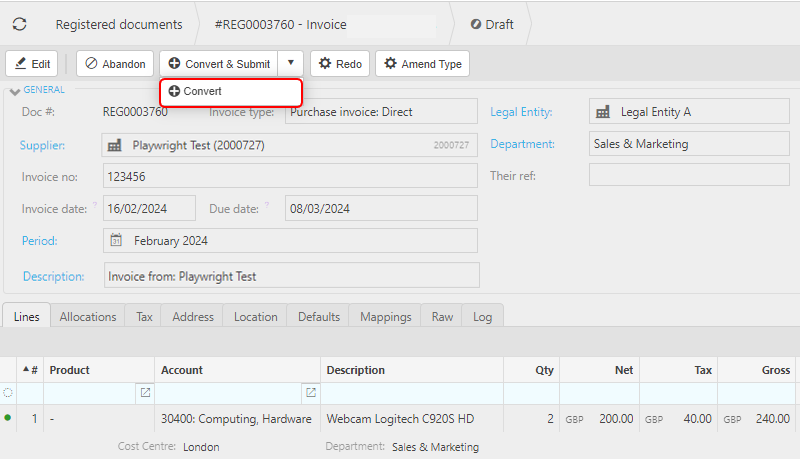The height and width of the screenshot is (459, 801).
Task: Click the calendar icon in Period field
Action: coord(116,241)
